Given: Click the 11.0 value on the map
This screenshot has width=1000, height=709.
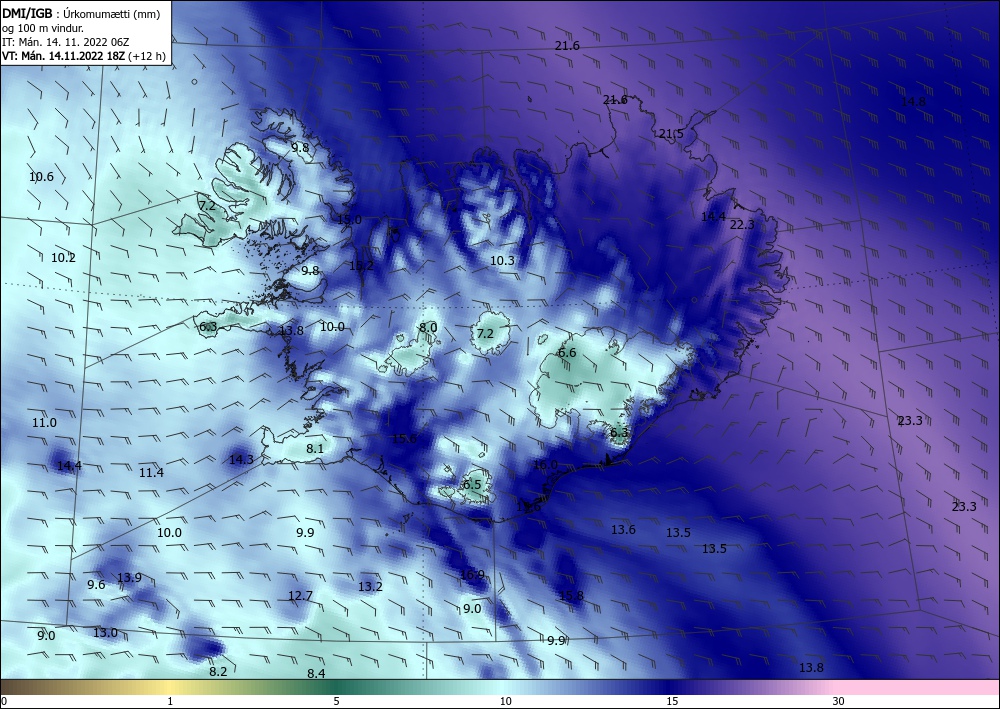Looking at the screenshot, I should 44,423.
